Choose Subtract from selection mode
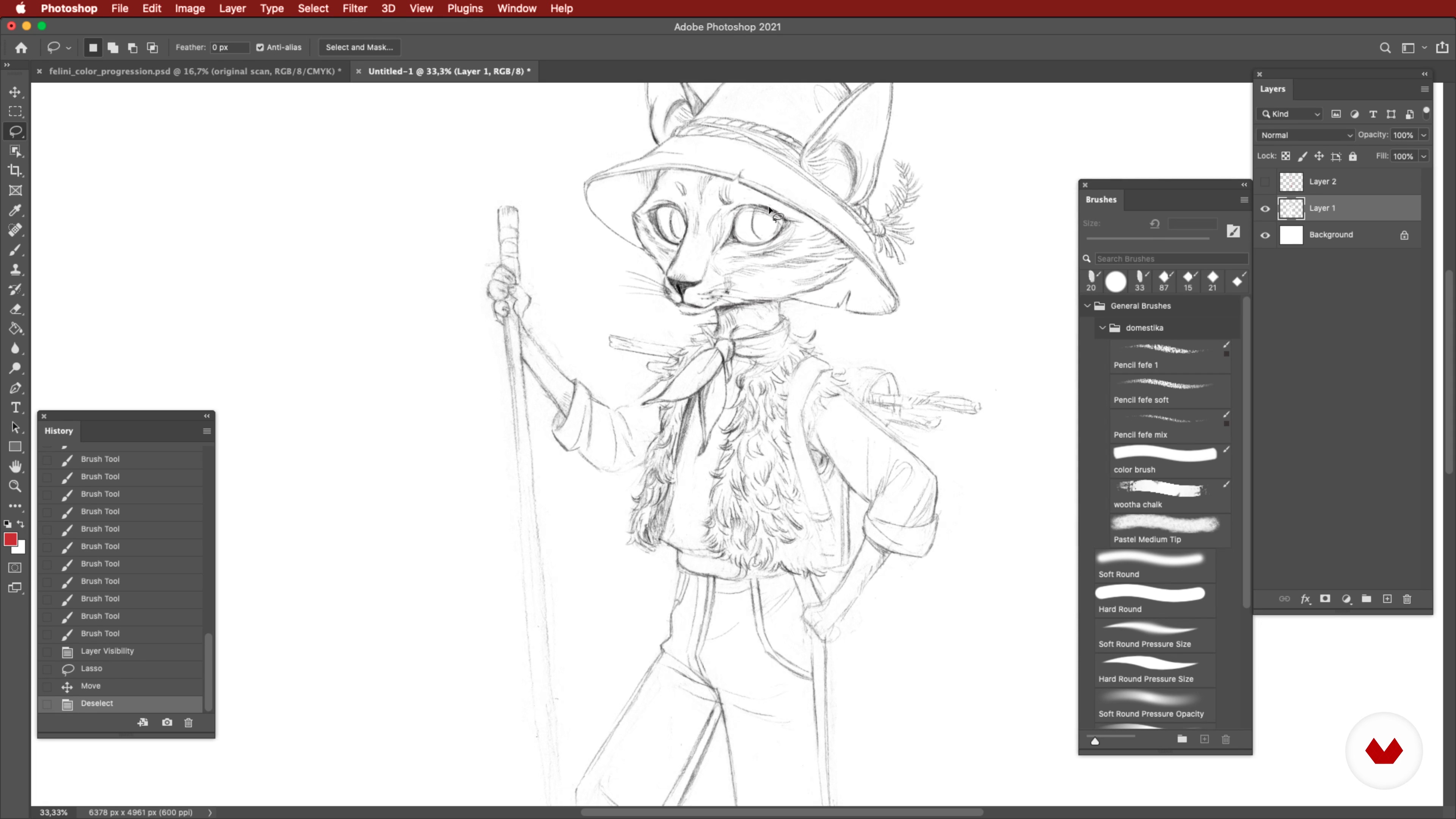1456x819 pixels. pyautogui.click(x=133, y=47)
